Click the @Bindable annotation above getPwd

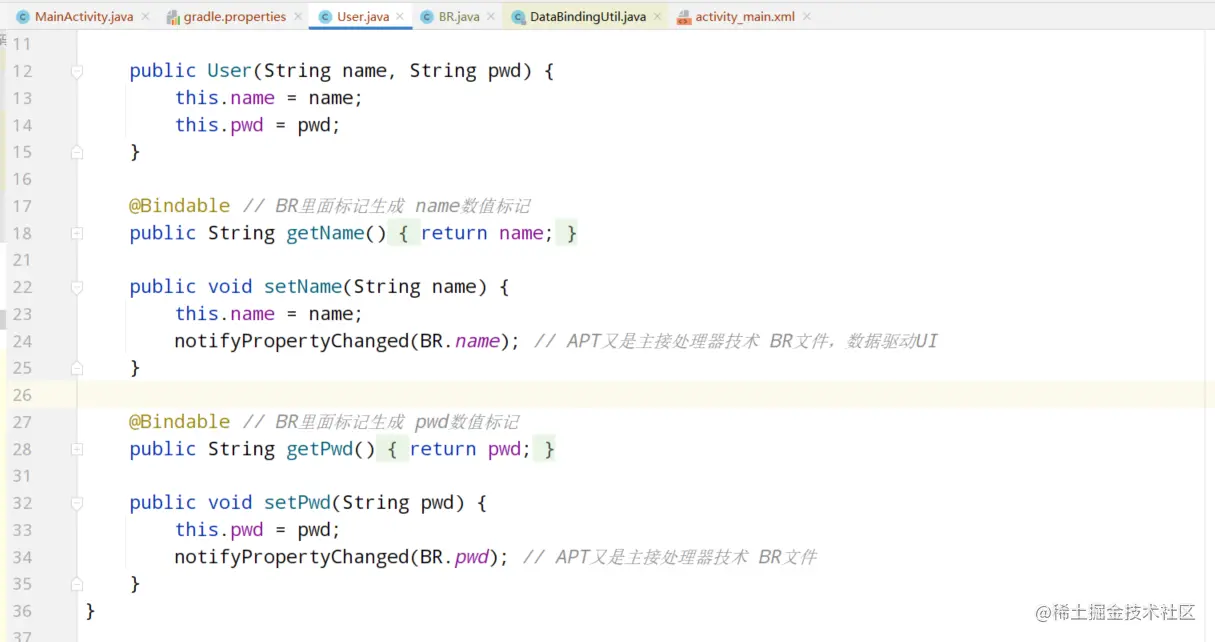click(180, 422)
